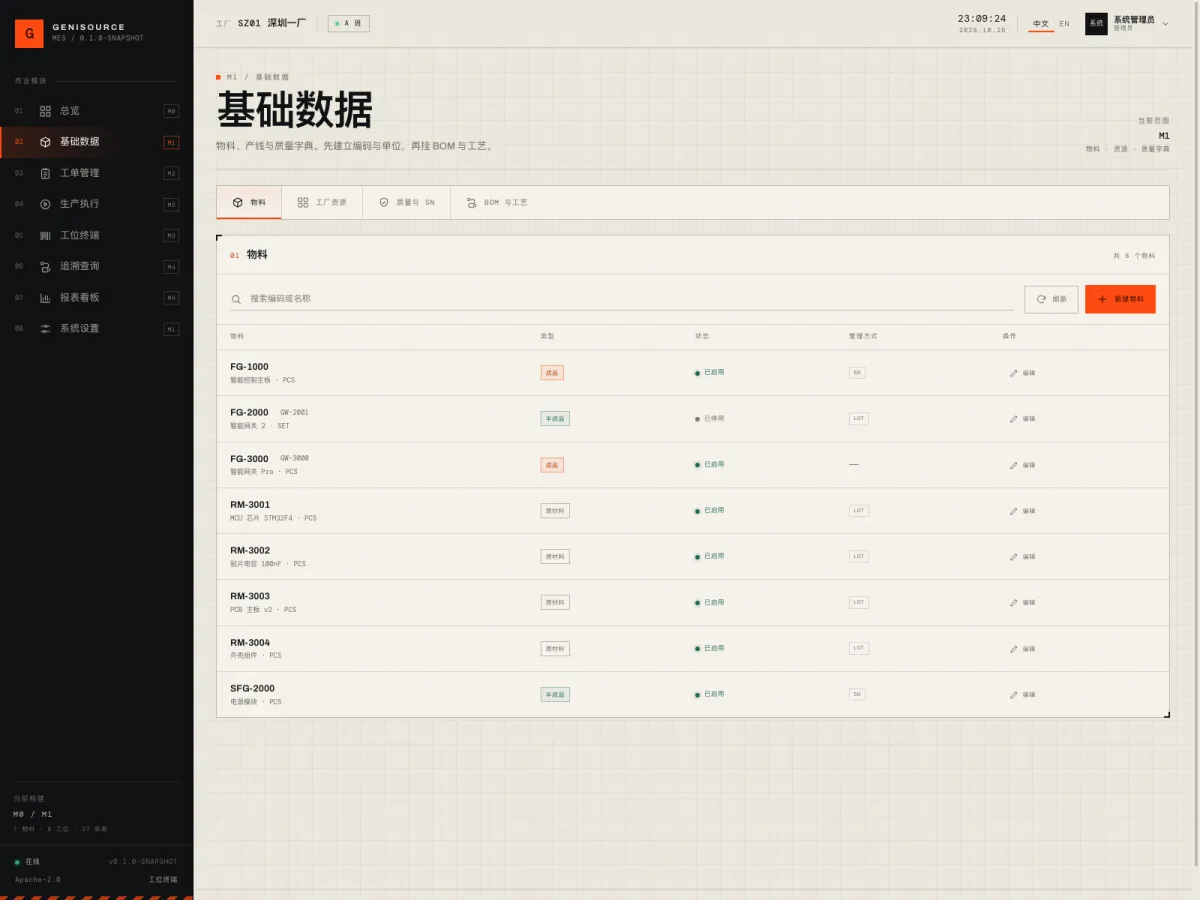Click the FG-1000 material code
The width and height of the screenshot is (1200, 900).
(249, 367)
